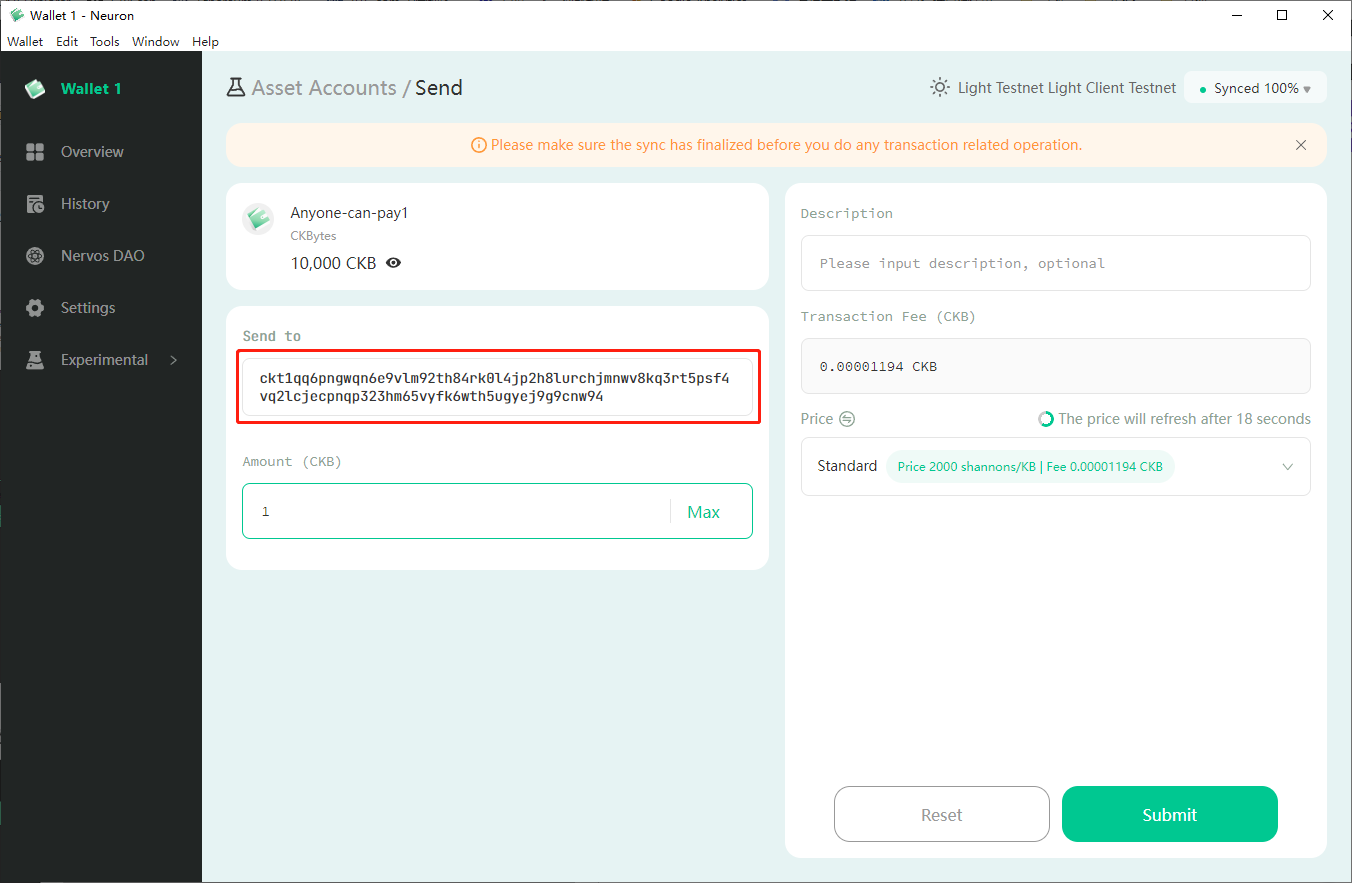The image size is (1352, 883).
Task: Open the Synced 100% status dropdown
Action: pyautogui.click(x=1255, y=88)
